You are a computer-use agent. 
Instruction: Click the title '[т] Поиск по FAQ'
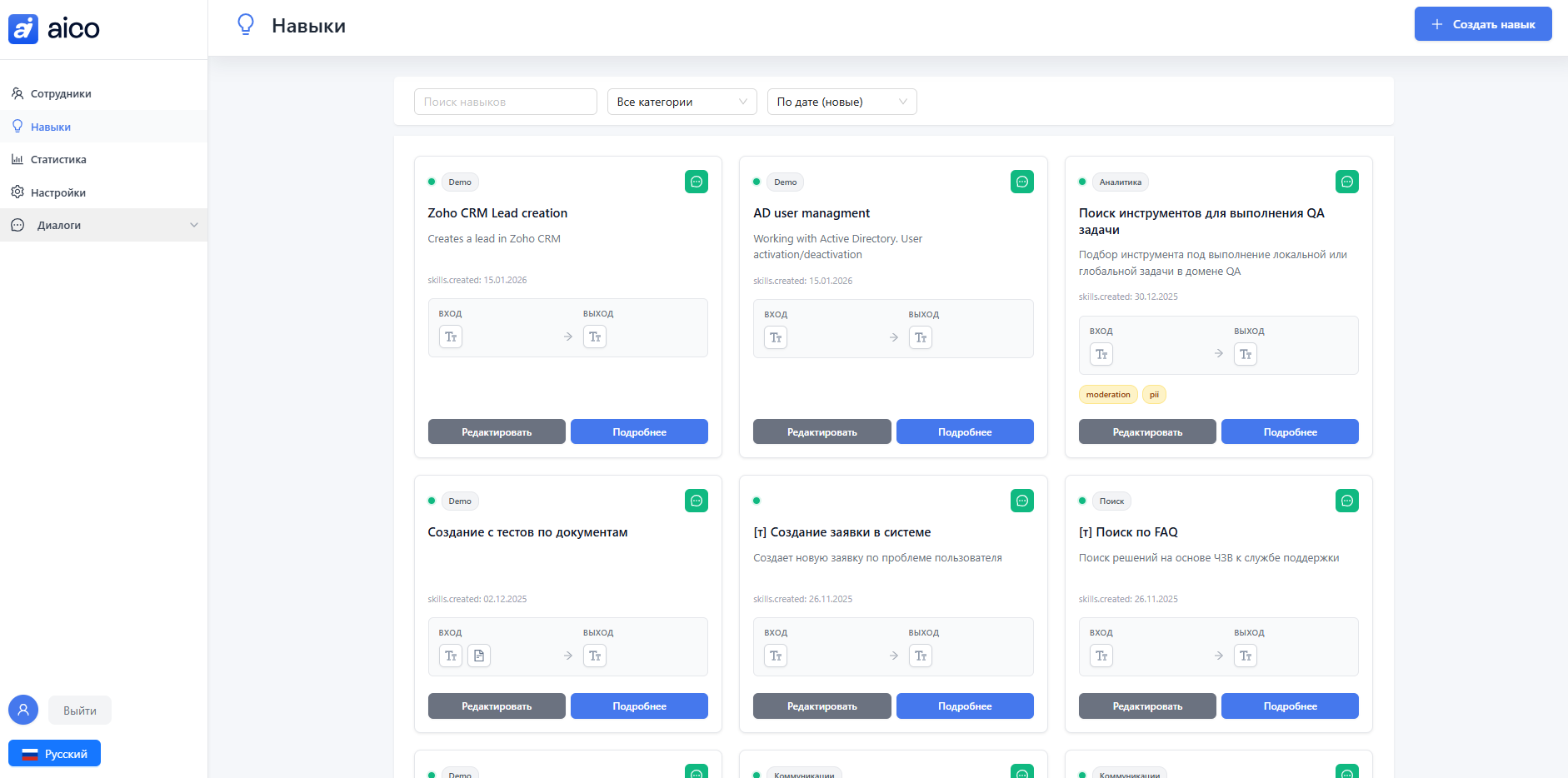point(1128,532)
